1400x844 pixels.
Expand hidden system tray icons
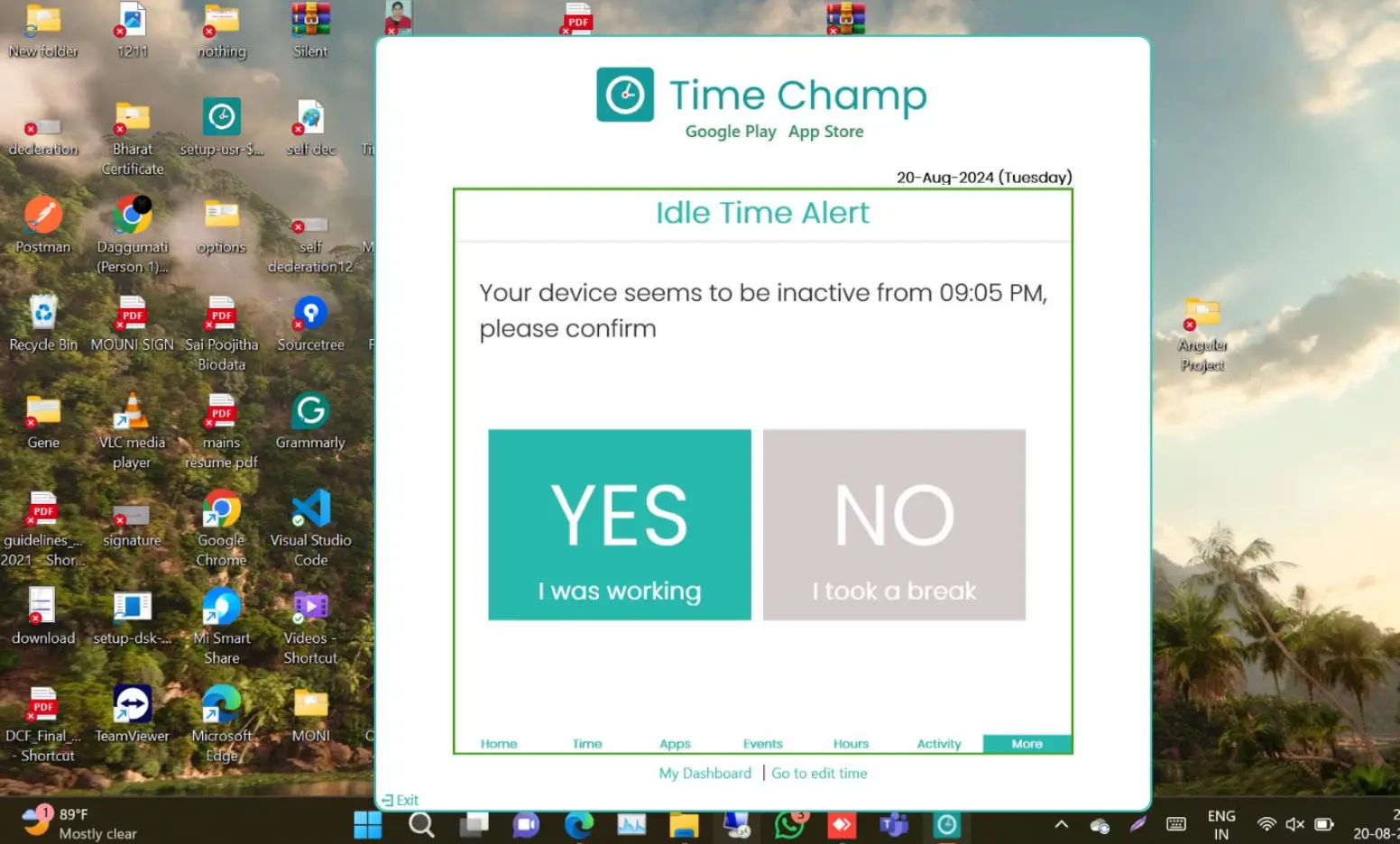(x=1062, y=823)
